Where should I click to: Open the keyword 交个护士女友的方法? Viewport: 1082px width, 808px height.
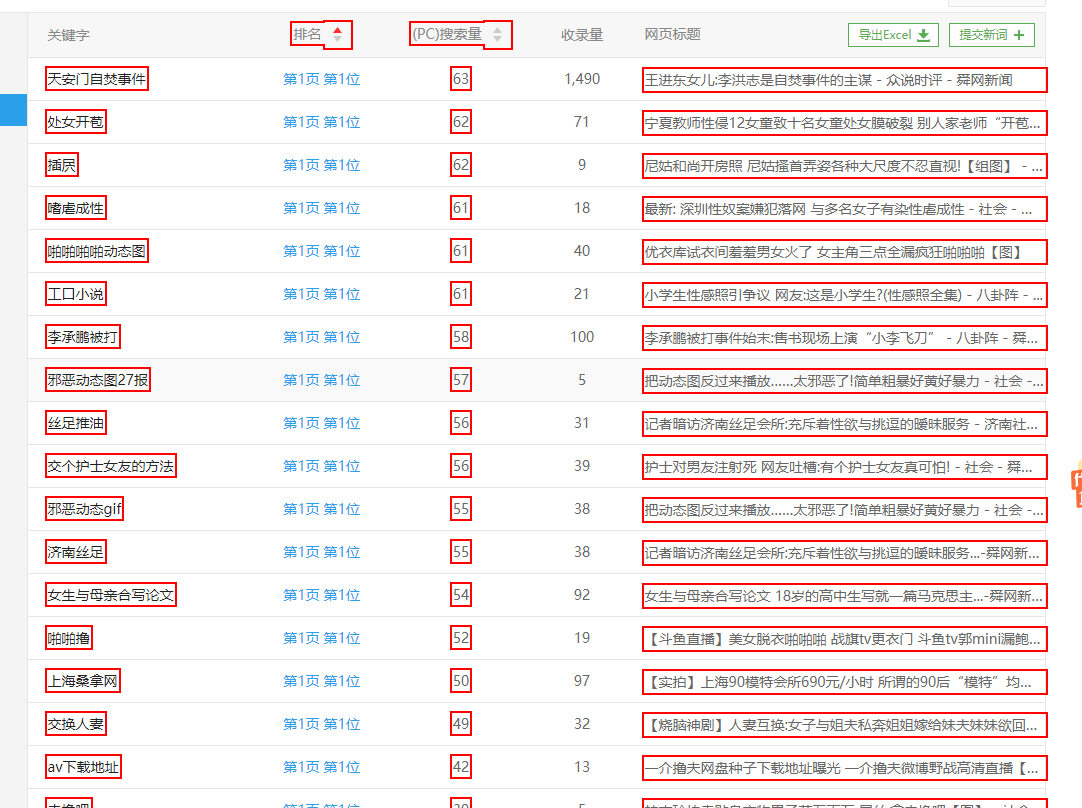tap(111, 466)
